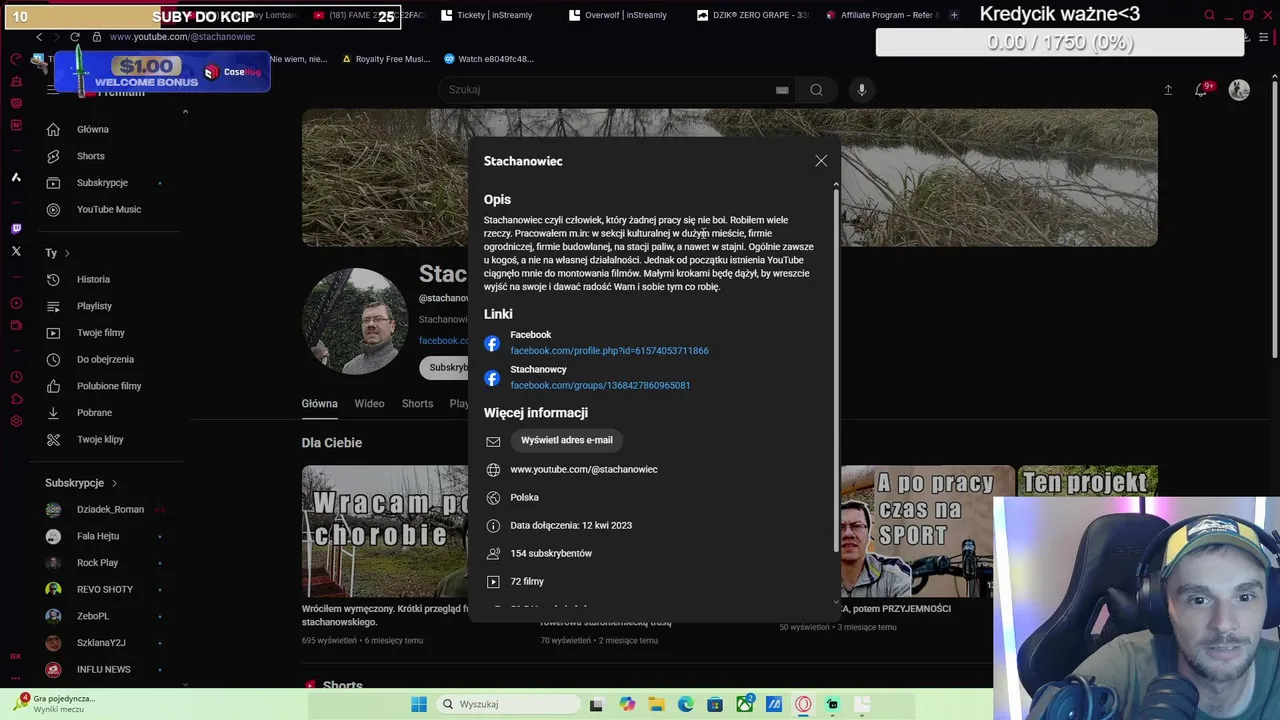
Task: Click the Stachanowiec channel avatar
Action: click(x=355, y=321)
